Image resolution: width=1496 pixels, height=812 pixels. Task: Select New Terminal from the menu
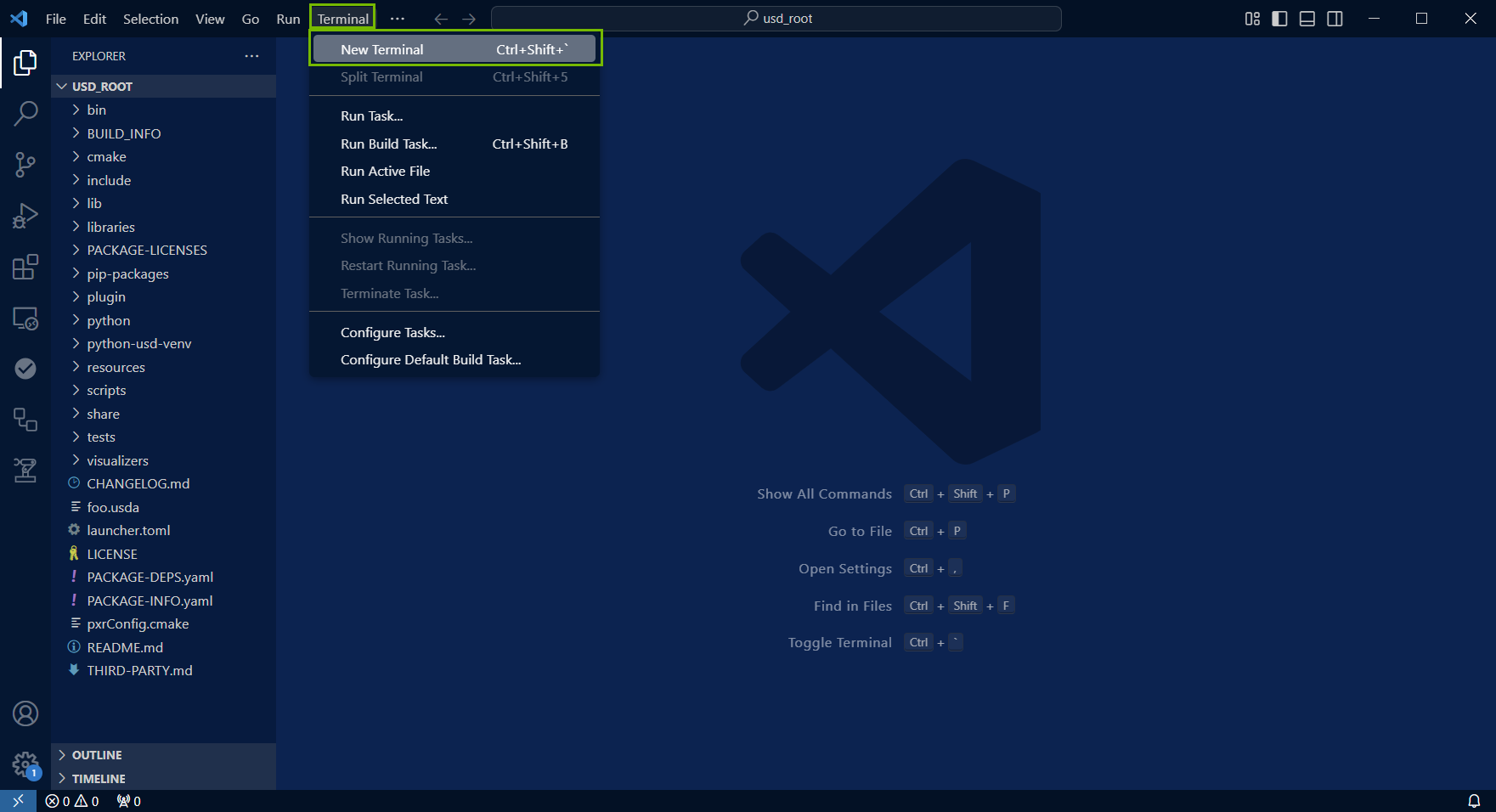(454, 49)
